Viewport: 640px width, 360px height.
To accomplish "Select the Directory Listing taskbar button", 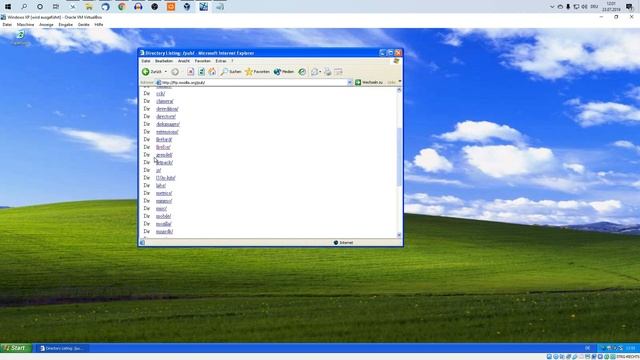I will coord(61,348).
